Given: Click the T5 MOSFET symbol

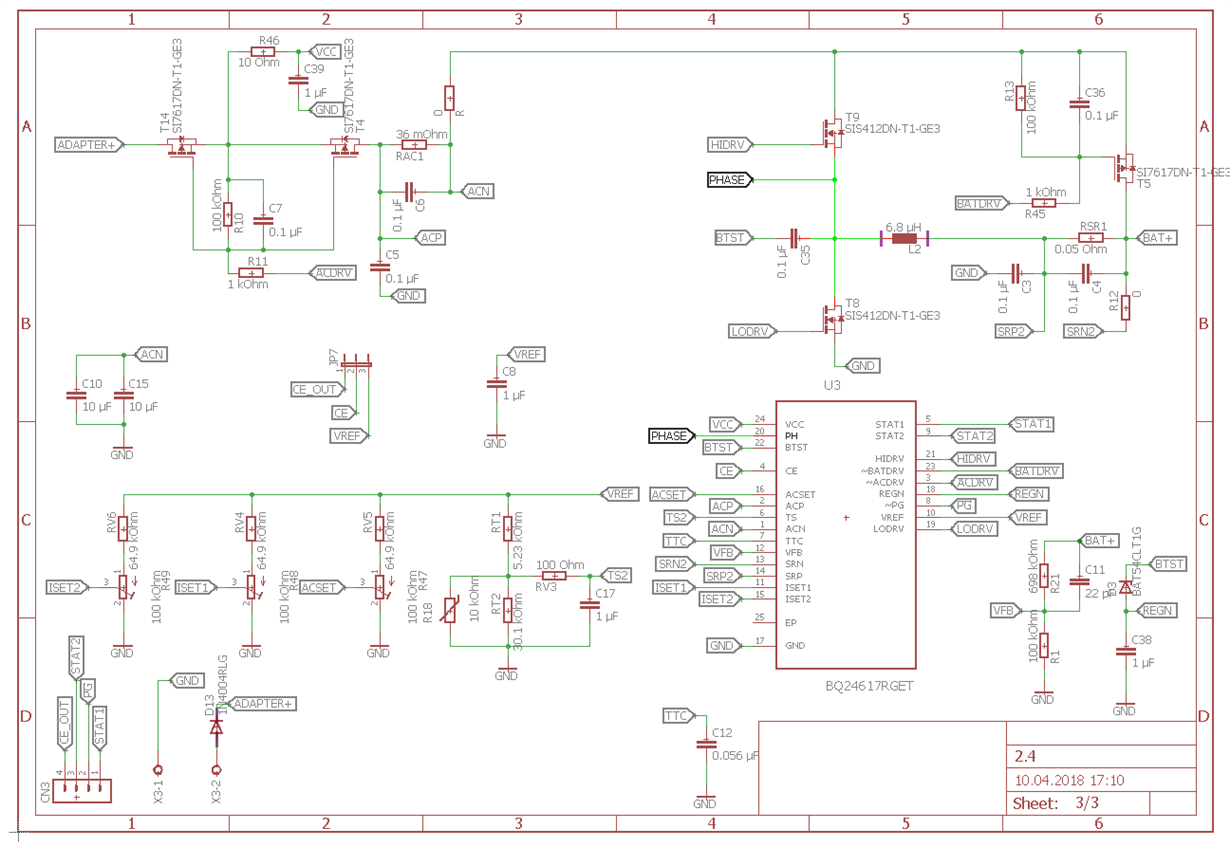Looking at the screenshot, I should 1123,168.
